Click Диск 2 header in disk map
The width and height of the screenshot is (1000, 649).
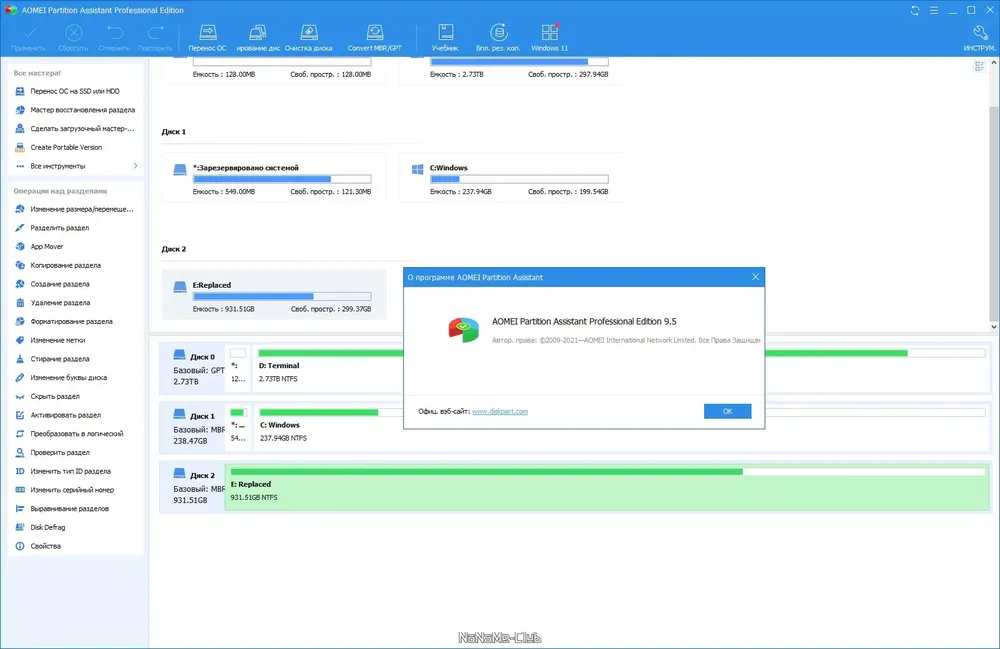point(193,487)
